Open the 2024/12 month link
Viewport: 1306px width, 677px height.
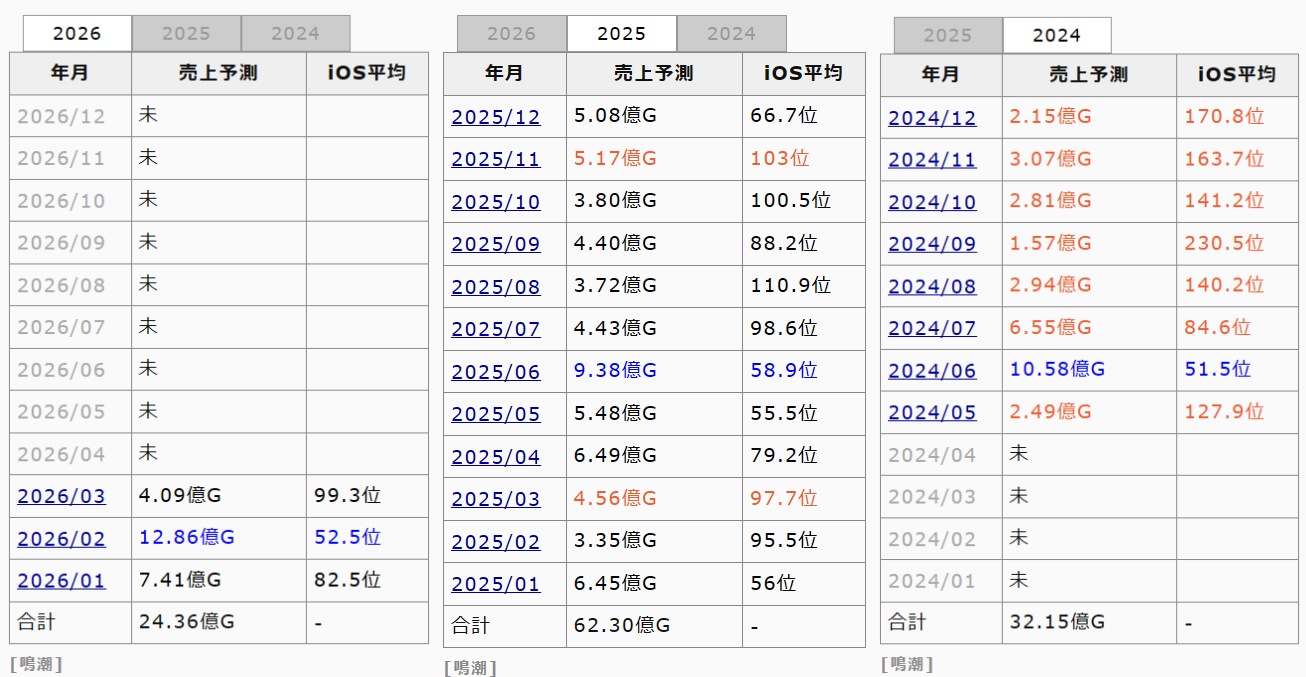pyautogui.click(x=931, y=118)
